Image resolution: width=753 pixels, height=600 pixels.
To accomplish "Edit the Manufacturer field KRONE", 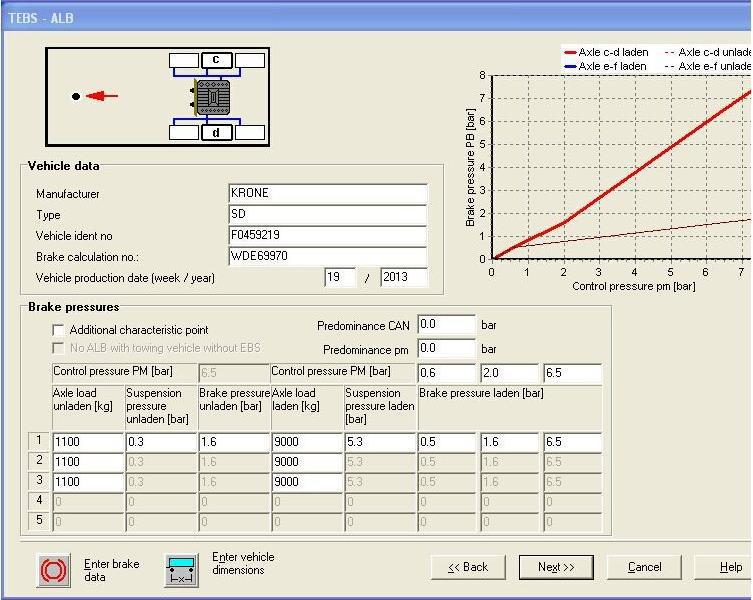I will coord(328,193).
